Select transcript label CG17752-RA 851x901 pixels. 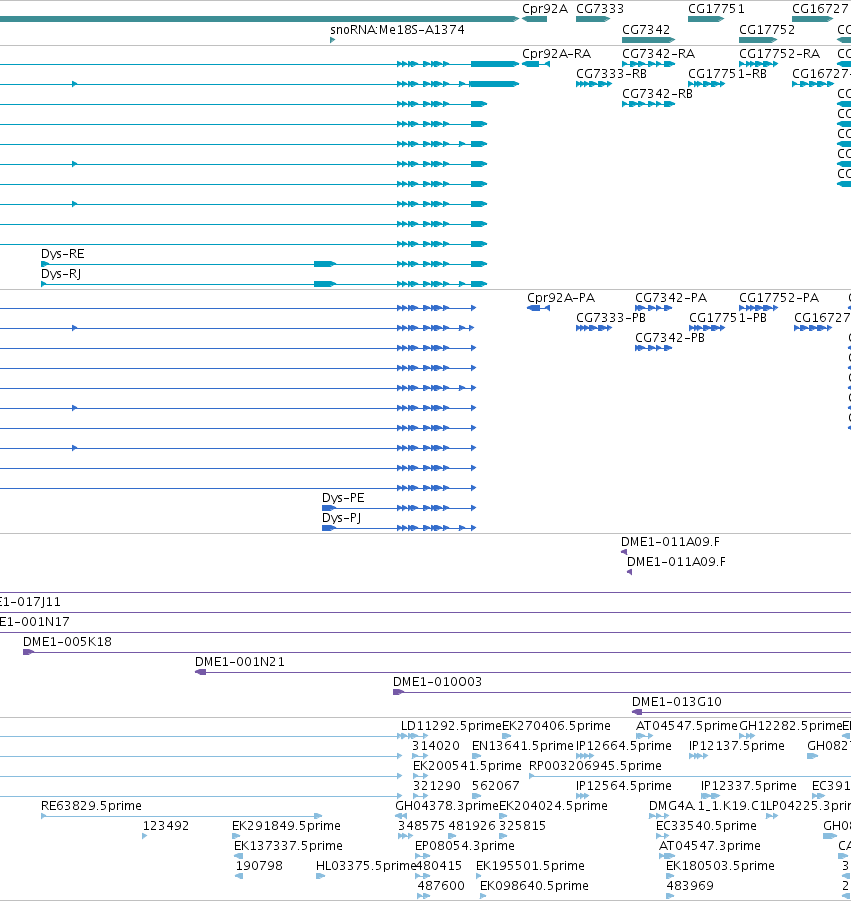coord(779,54)
